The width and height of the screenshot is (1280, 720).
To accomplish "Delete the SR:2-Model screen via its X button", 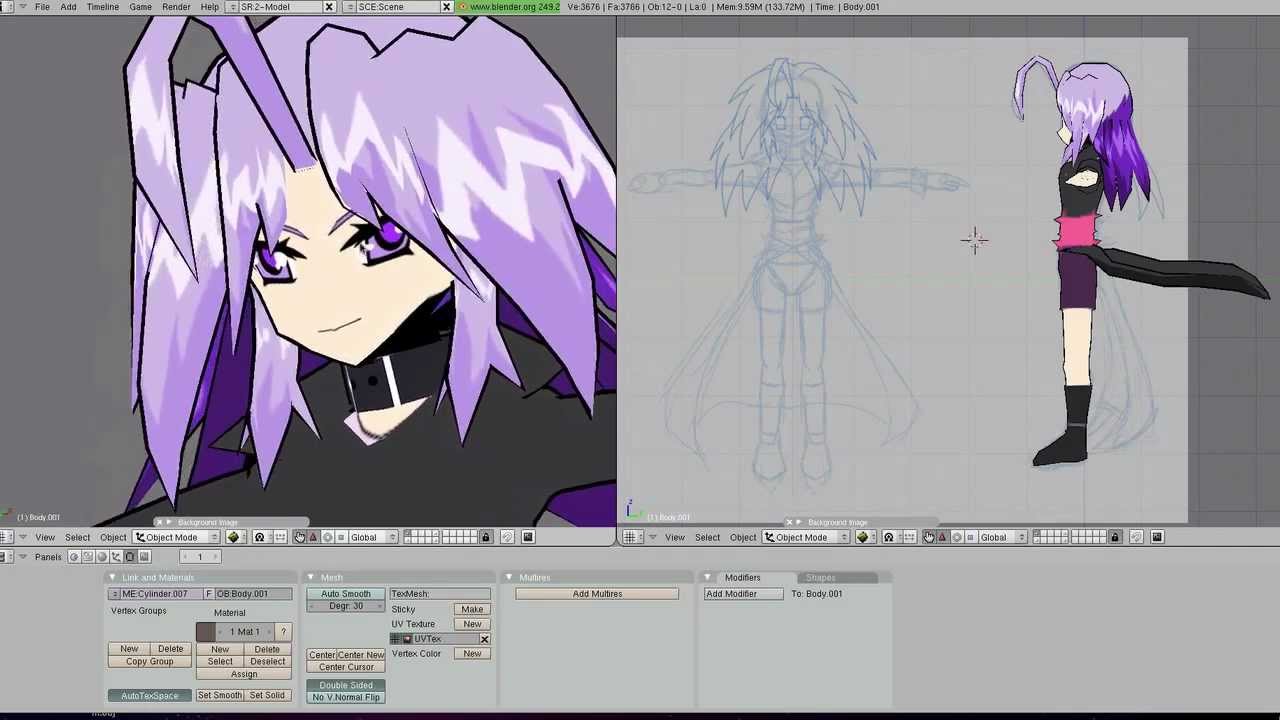I will click(329, 7).
